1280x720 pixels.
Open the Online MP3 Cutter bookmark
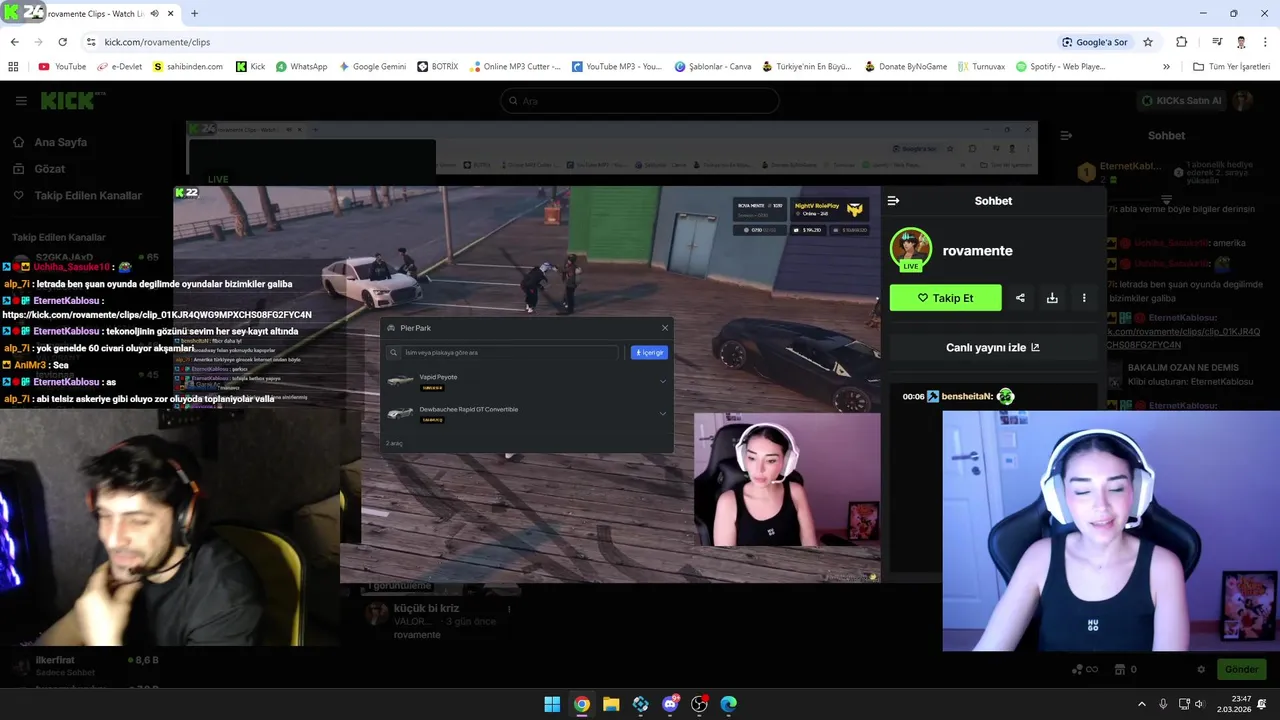514,67
